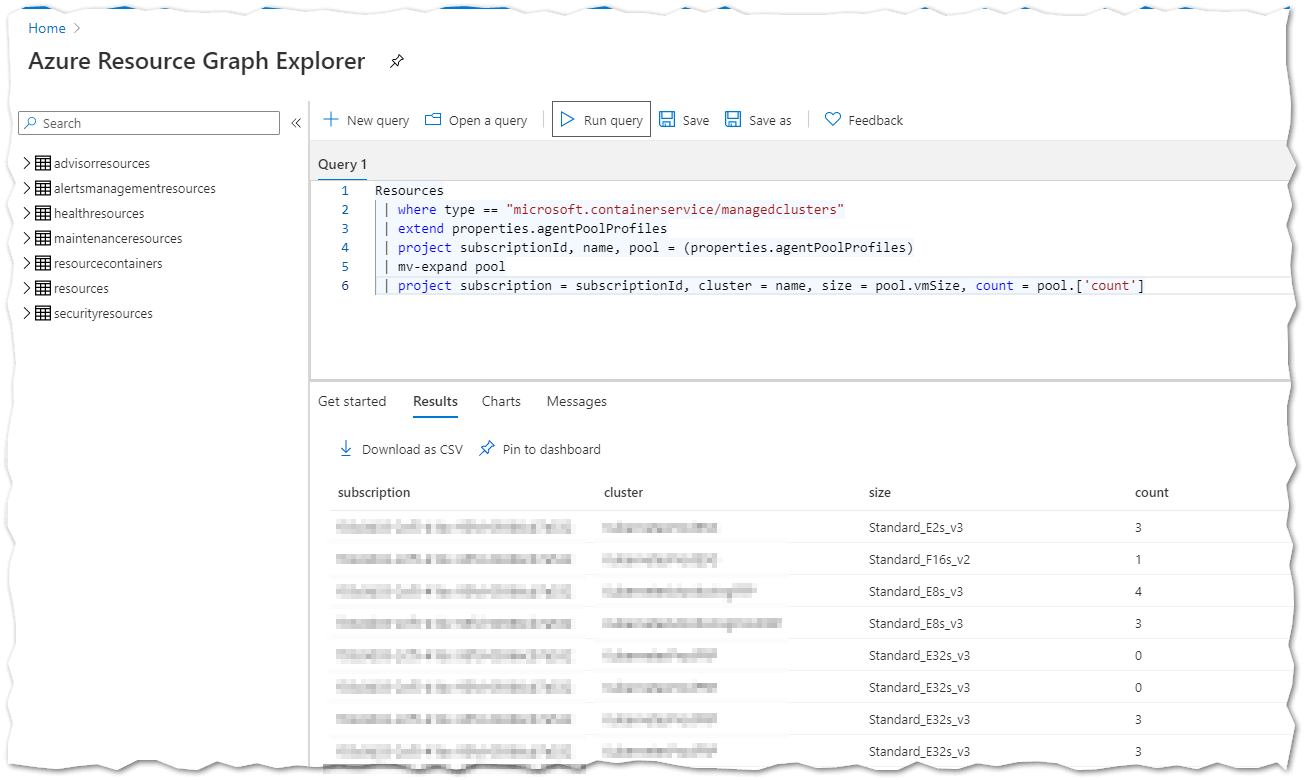Open the Query 1 tab
This screenshot has height=780, width=1306.
pyautogui.click(x=342, y=164)
